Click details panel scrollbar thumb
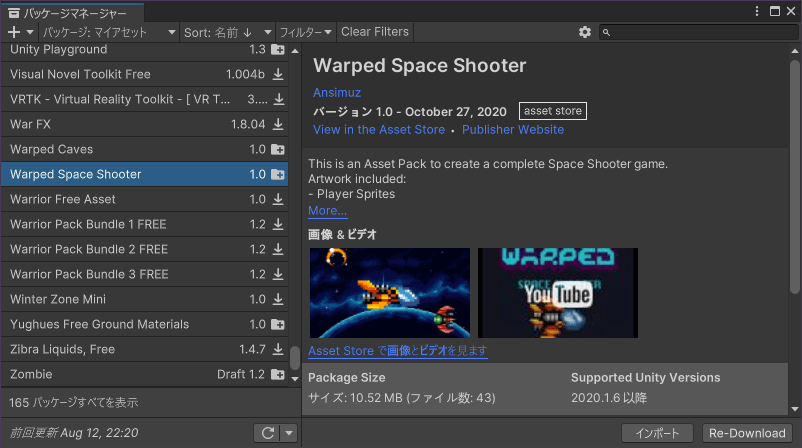This screenshot has height=448, width=802. coord(794,176)
